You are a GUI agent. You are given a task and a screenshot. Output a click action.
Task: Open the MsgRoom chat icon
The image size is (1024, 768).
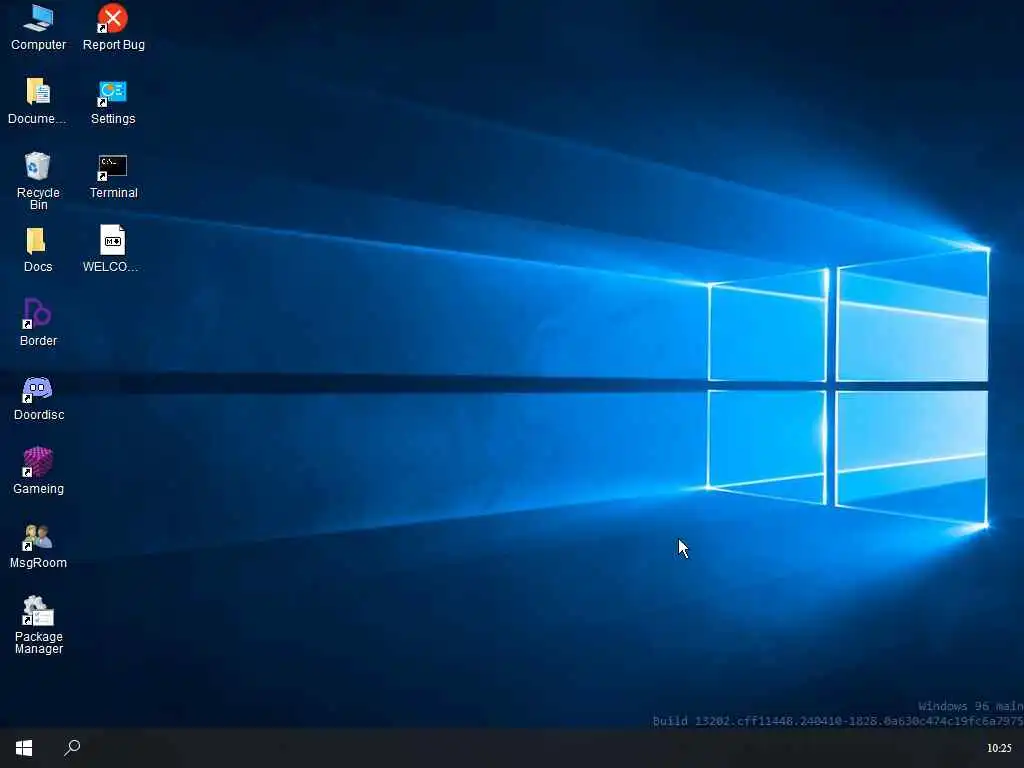38,546
